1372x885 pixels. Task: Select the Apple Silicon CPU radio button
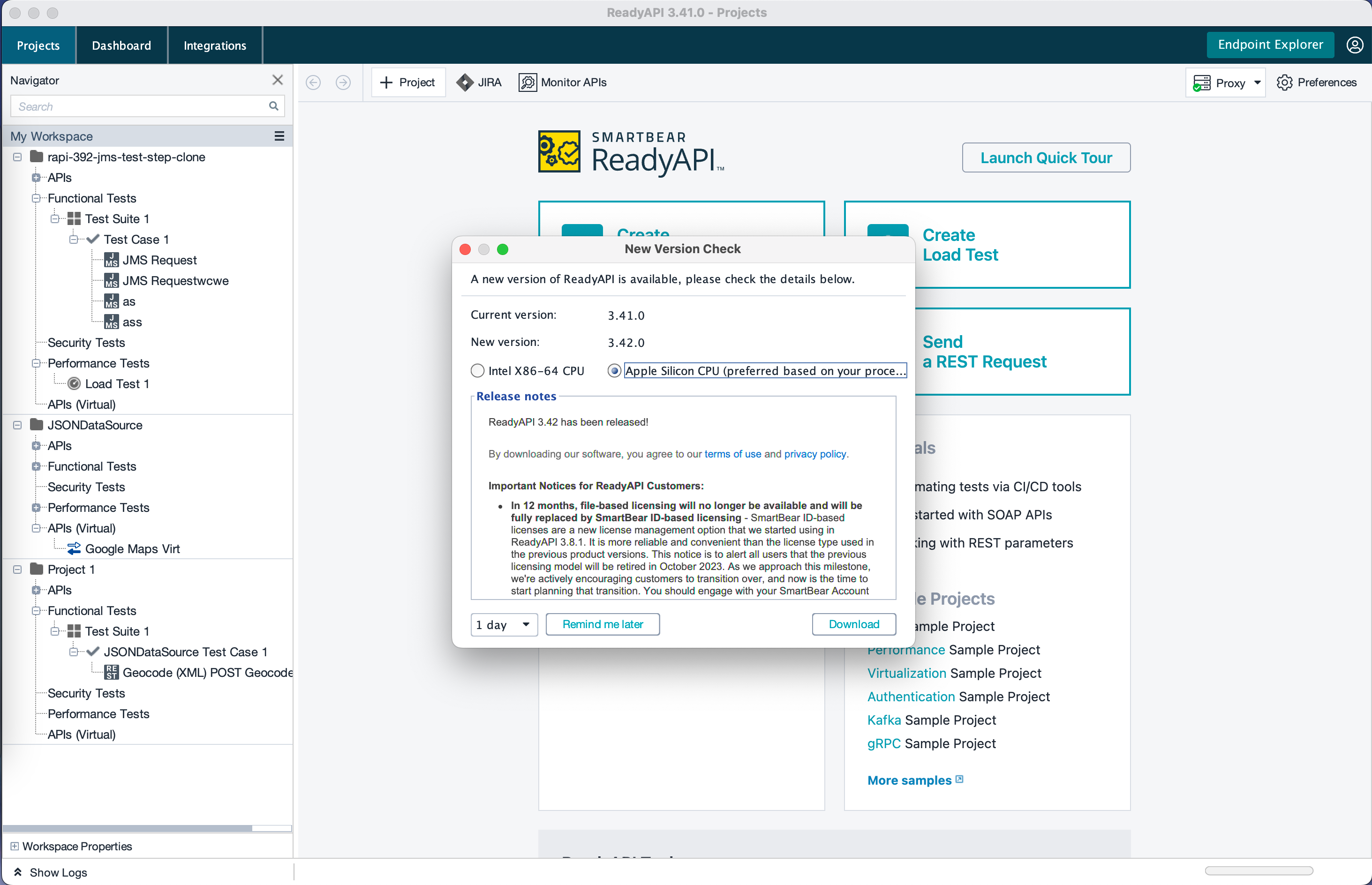[x=614, y=371]
